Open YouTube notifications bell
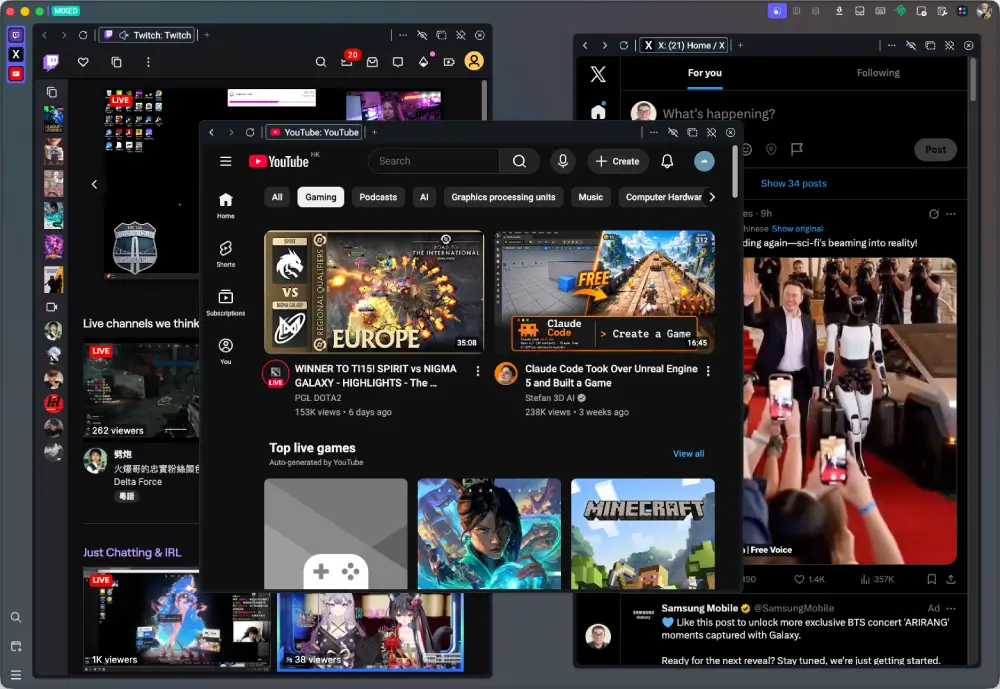This screenshot has height=689, width=1000. click(x=667, y=161)
